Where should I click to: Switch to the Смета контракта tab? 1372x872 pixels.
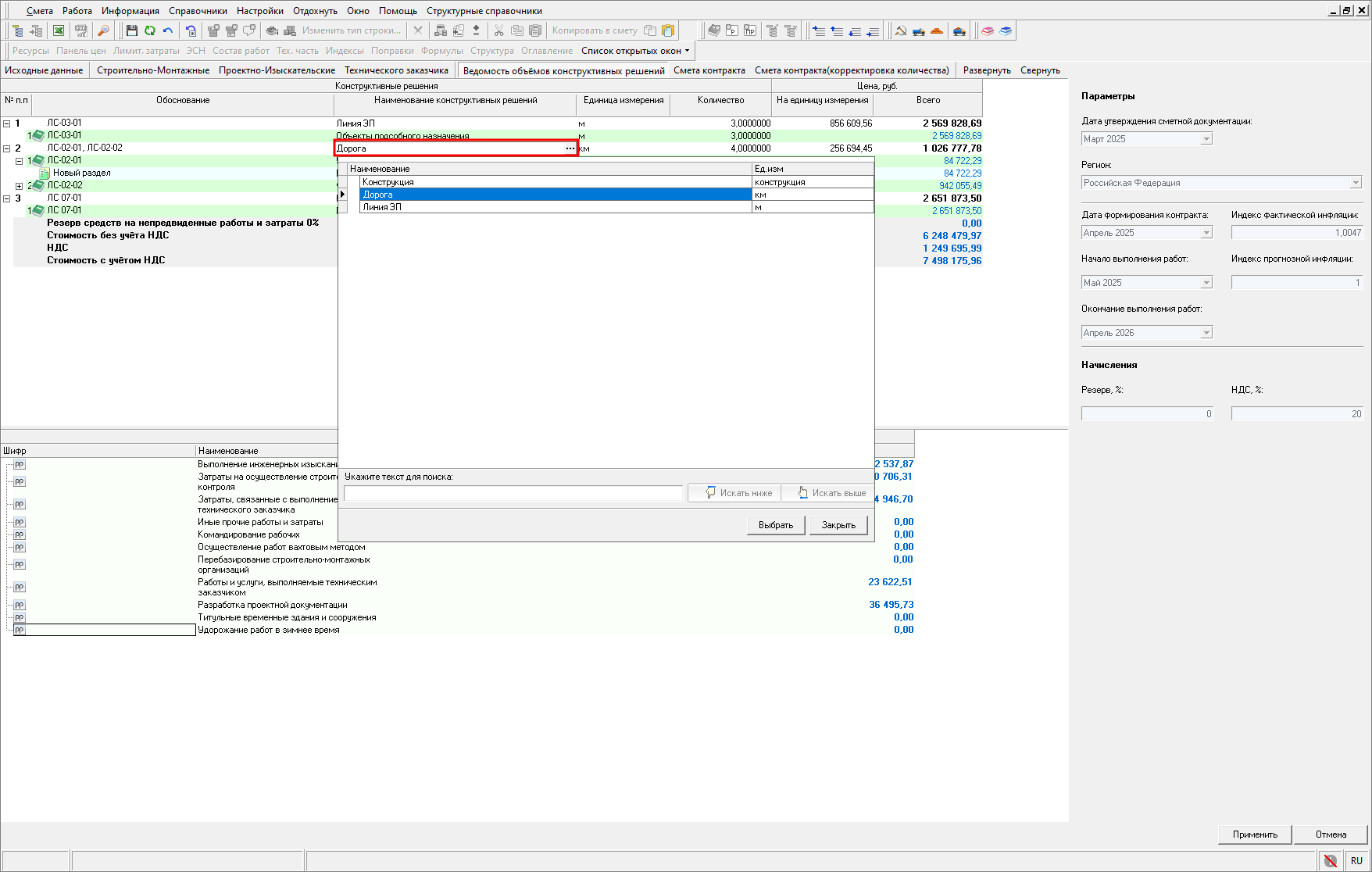709,70
